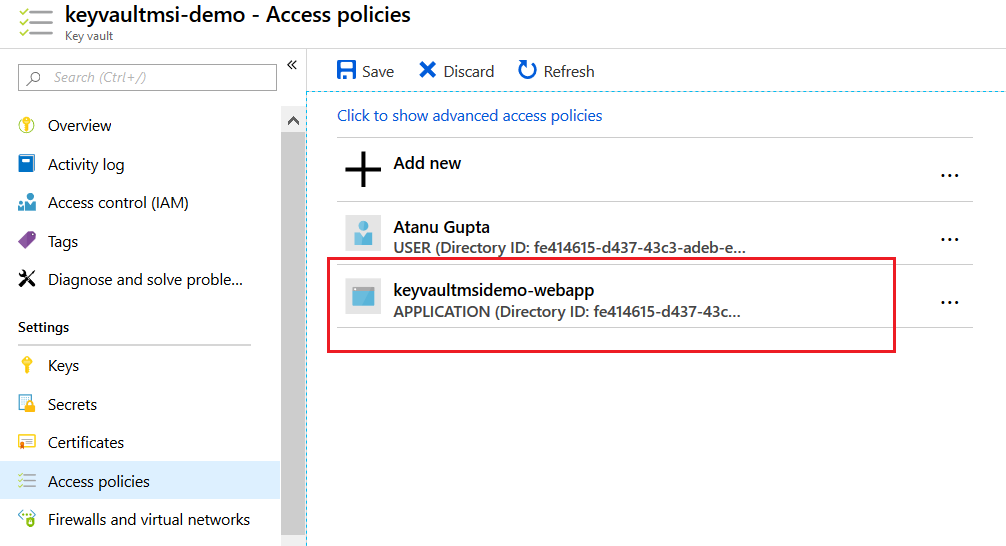
Task: Click the Save button label
Action: coord(378,71)
